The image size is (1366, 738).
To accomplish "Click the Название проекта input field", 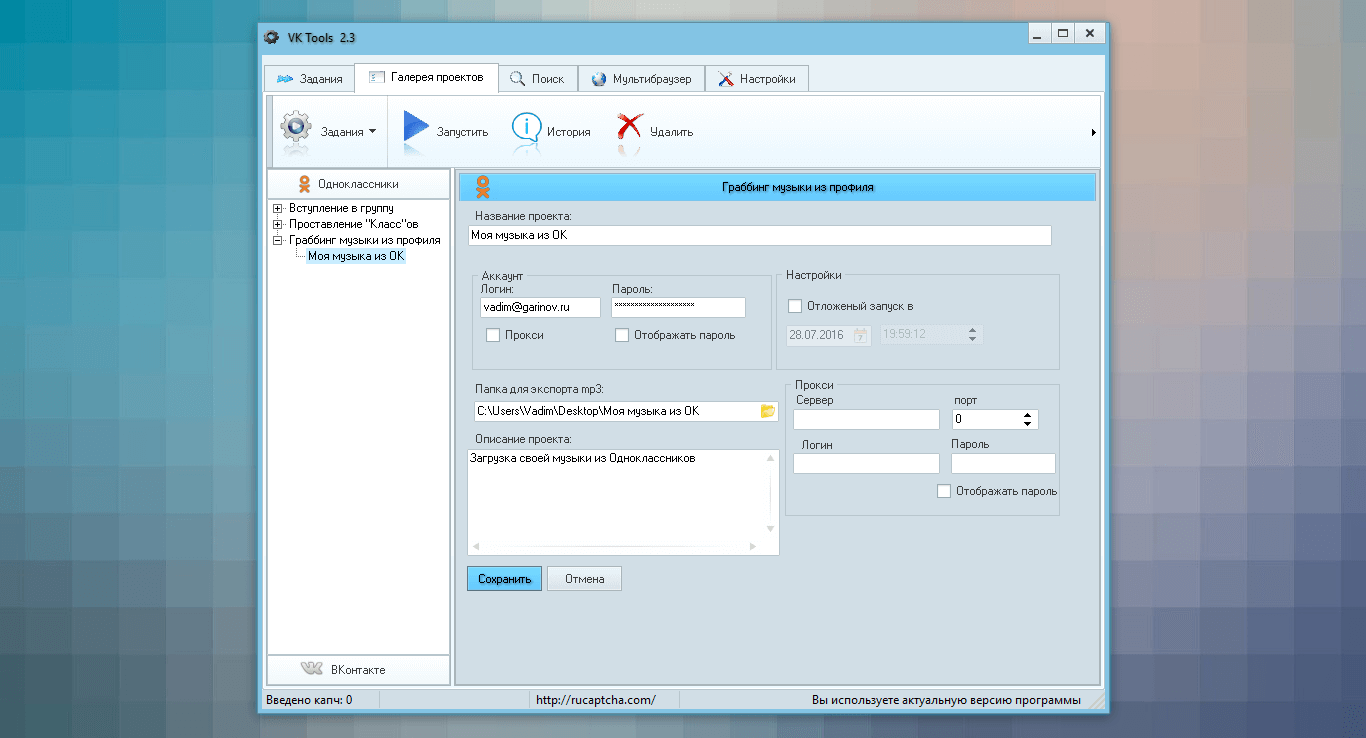I will pos(760,235).
